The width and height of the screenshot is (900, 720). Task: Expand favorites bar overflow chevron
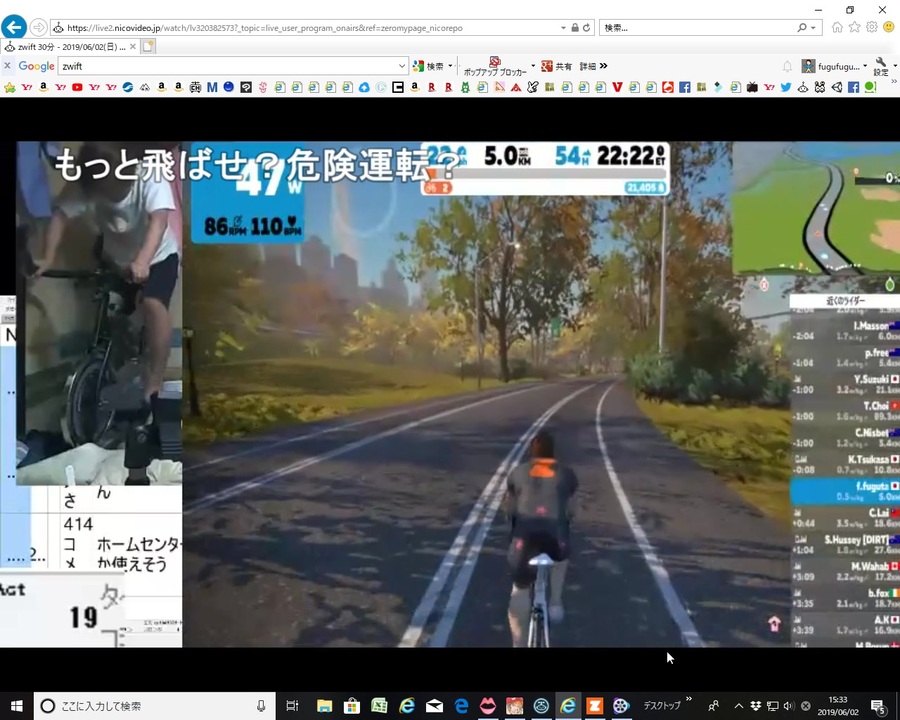tap(894, 82)
